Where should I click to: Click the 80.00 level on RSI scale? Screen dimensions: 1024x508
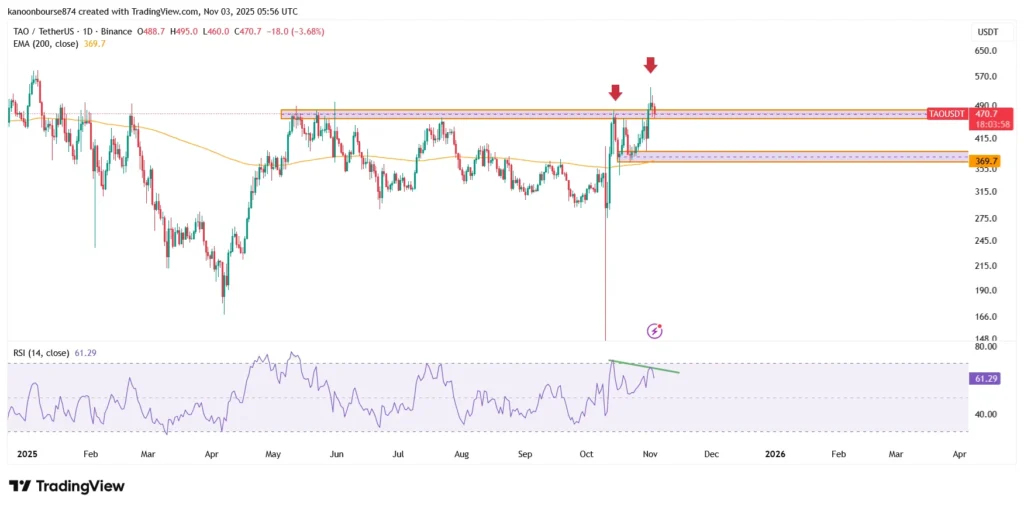986,346
